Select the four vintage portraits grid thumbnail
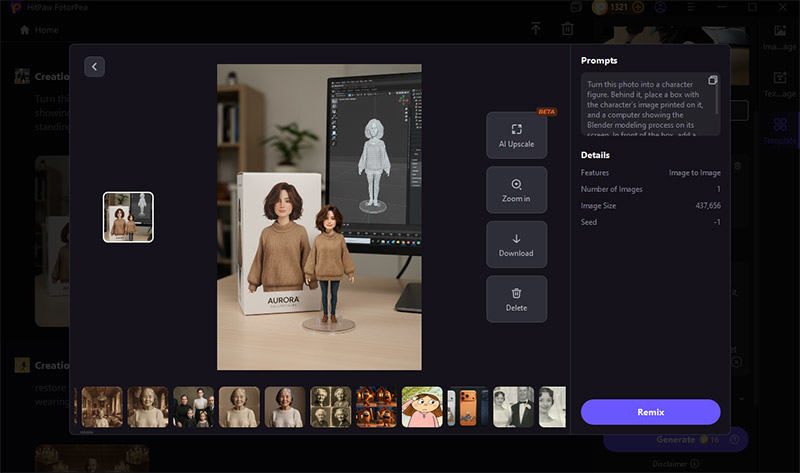Viewport: 800px width, 473px height. (331, 407)
